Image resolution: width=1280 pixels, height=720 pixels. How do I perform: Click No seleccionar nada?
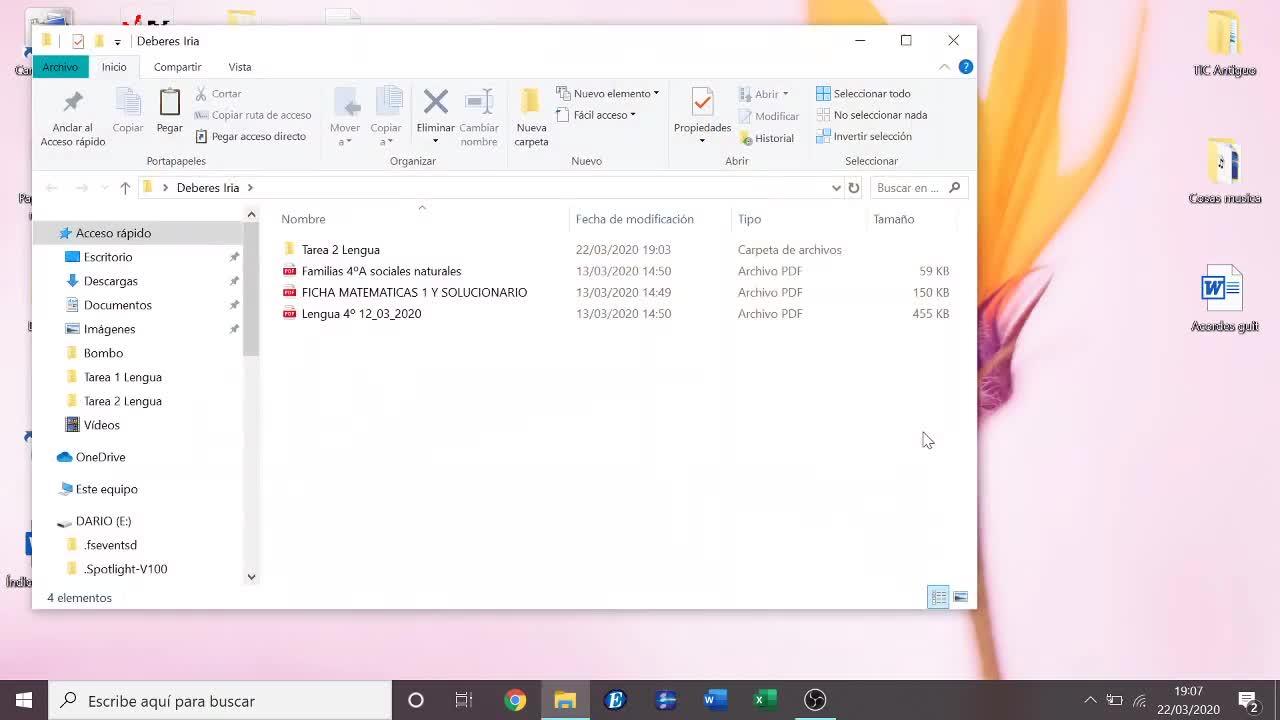(x=871, y=115)
